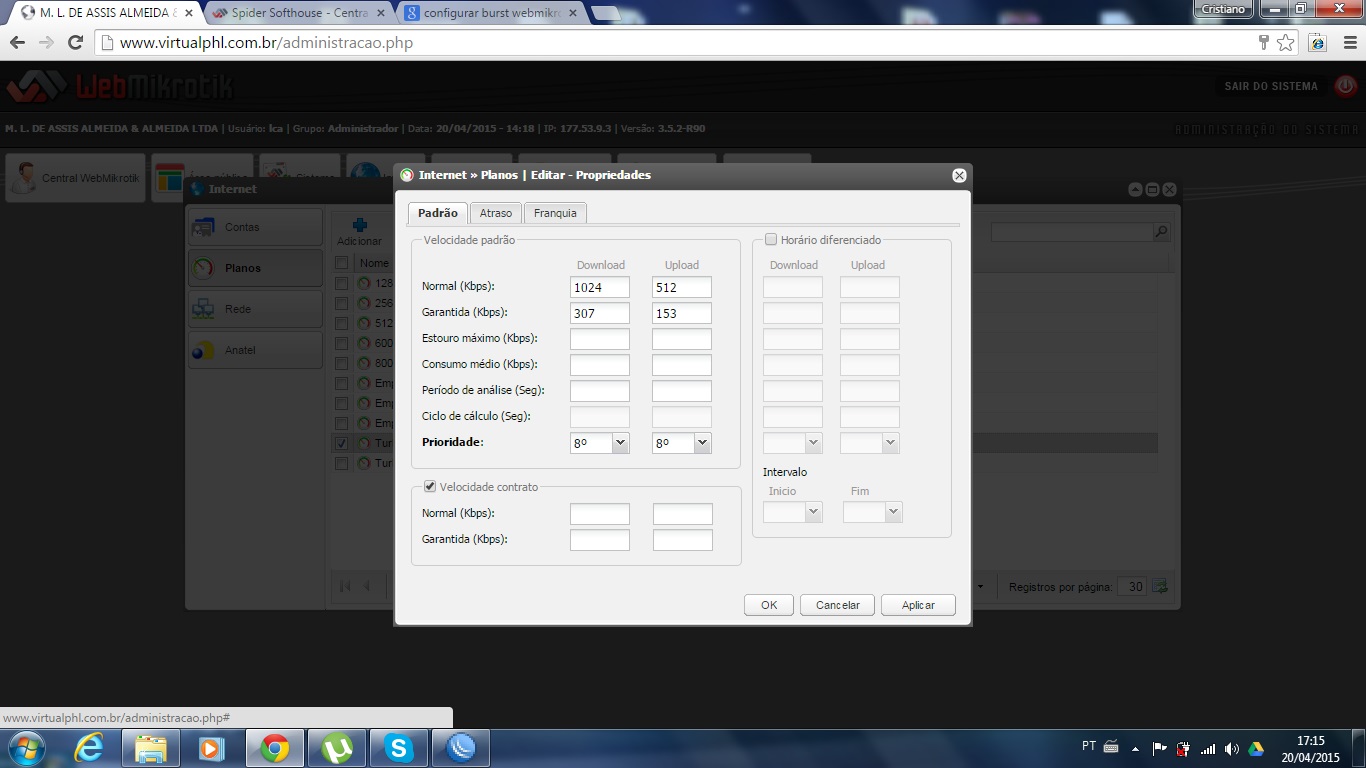Click the blue plus Adicionar icon
Image resolution: width=1366 pixels, height=768 pixels.
point(359,226)
